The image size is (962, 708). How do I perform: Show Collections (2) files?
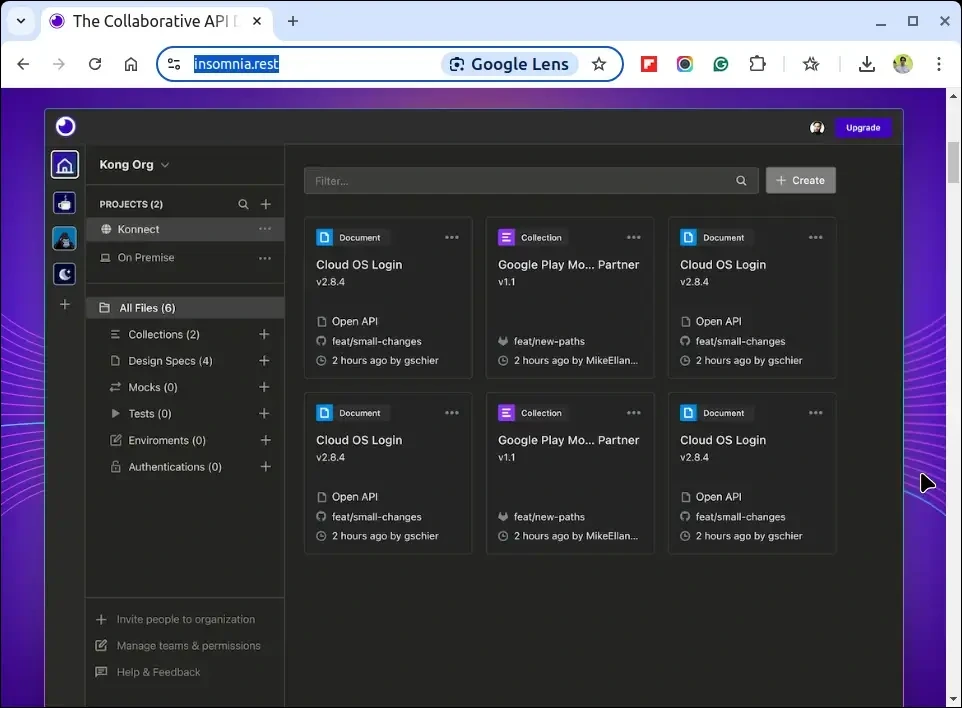click(163, 334)
